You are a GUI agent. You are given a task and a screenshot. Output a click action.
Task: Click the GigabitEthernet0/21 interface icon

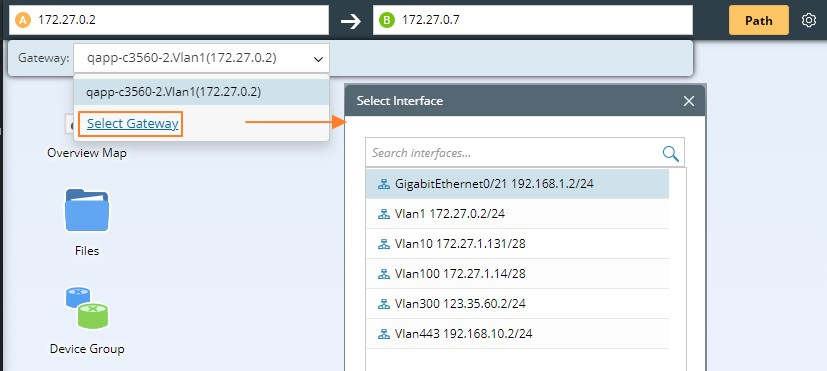(x=384, y=184)
